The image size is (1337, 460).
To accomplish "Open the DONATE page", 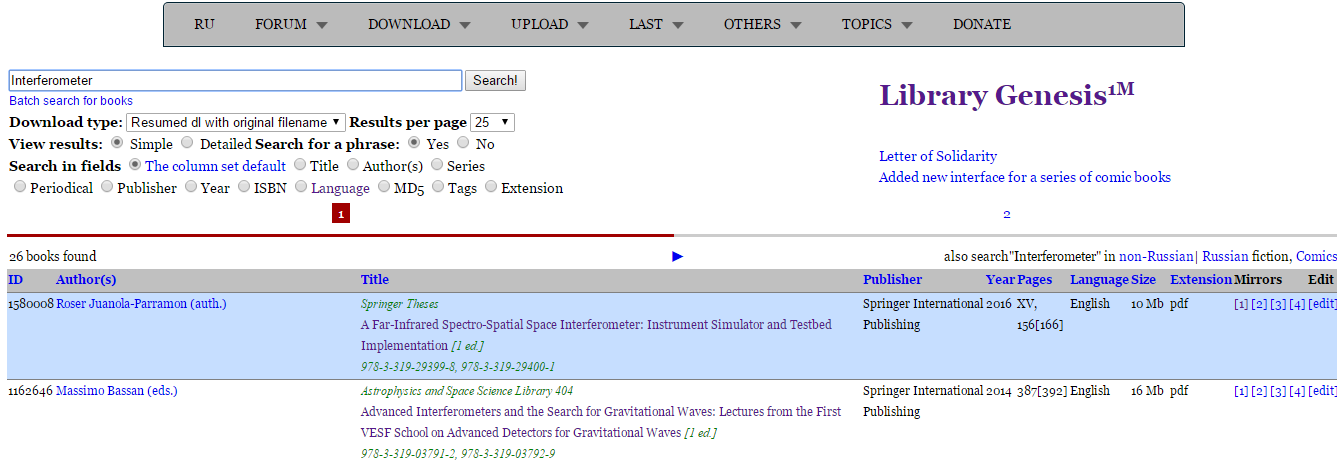I will pos(982,24).
